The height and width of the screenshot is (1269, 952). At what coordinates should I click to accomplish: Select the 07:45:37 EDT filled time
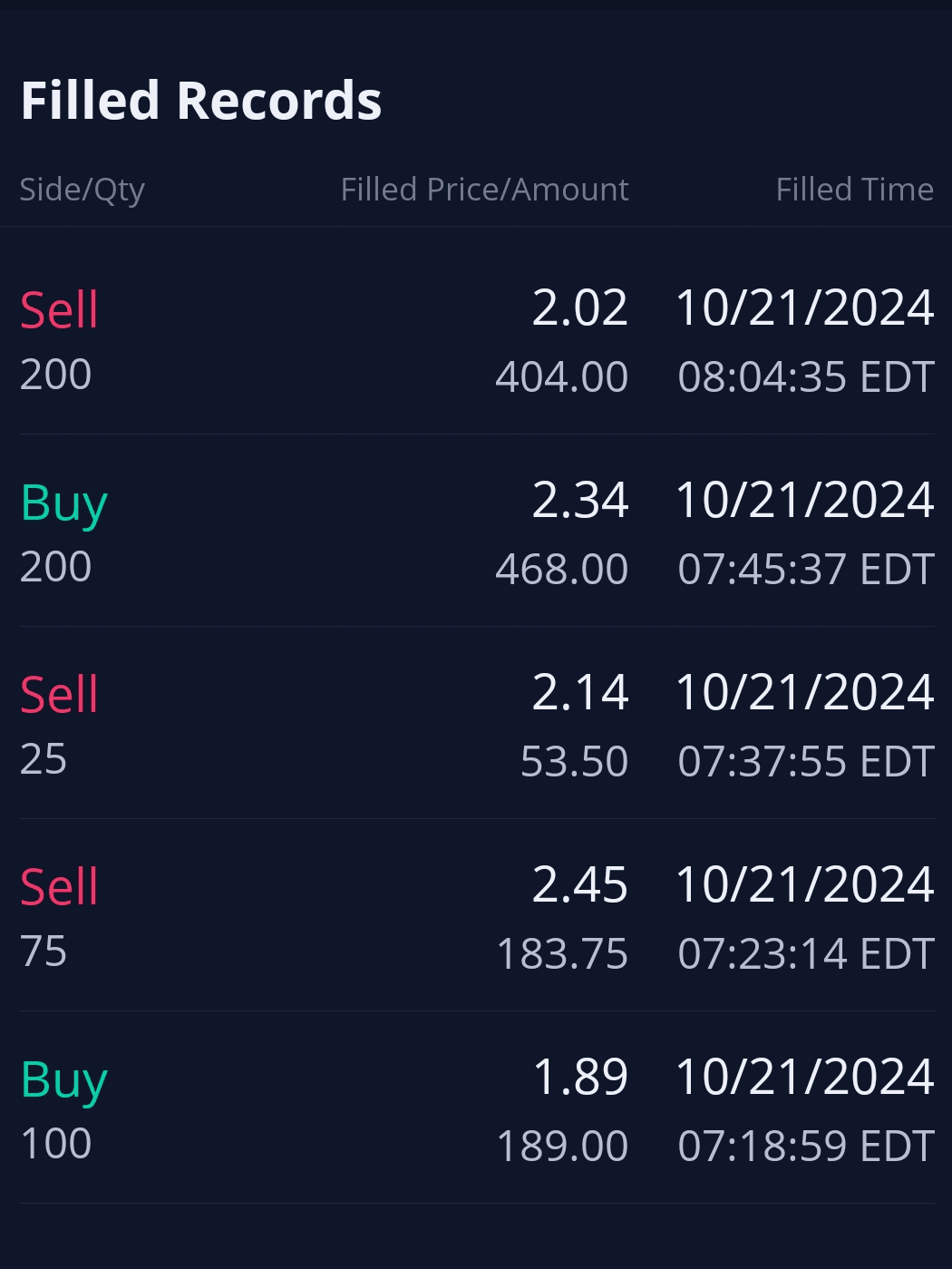805,569
